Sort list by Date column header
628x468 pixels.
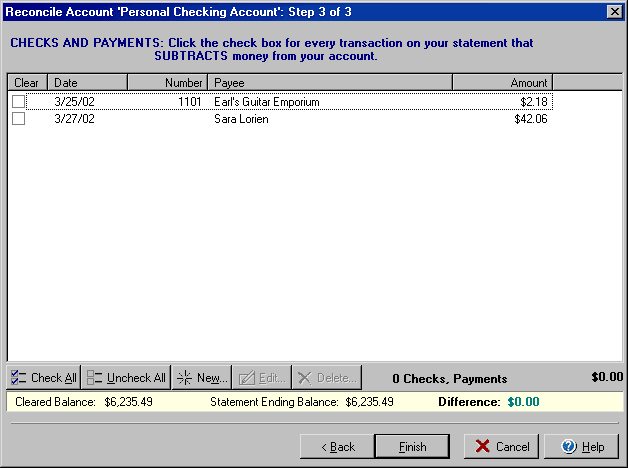pyautogui.click(x=87, y=83)
